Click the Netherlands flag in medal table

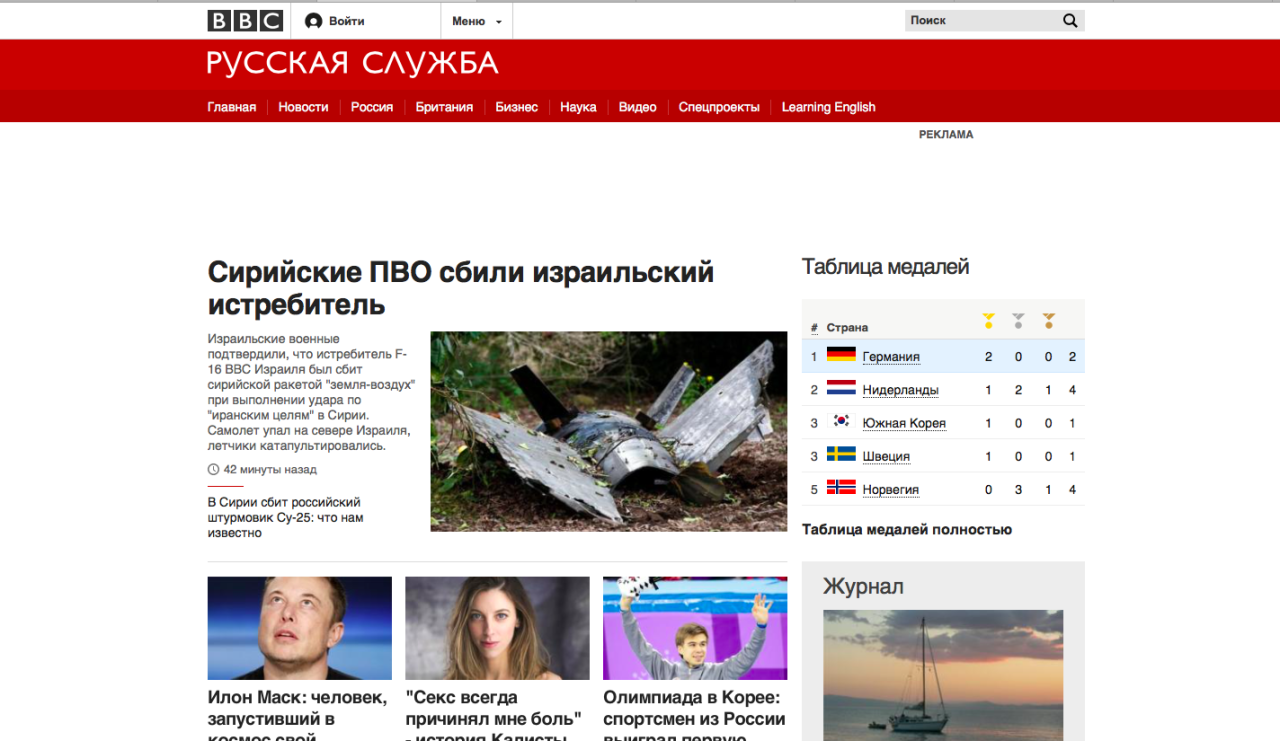tap(841, 388)
